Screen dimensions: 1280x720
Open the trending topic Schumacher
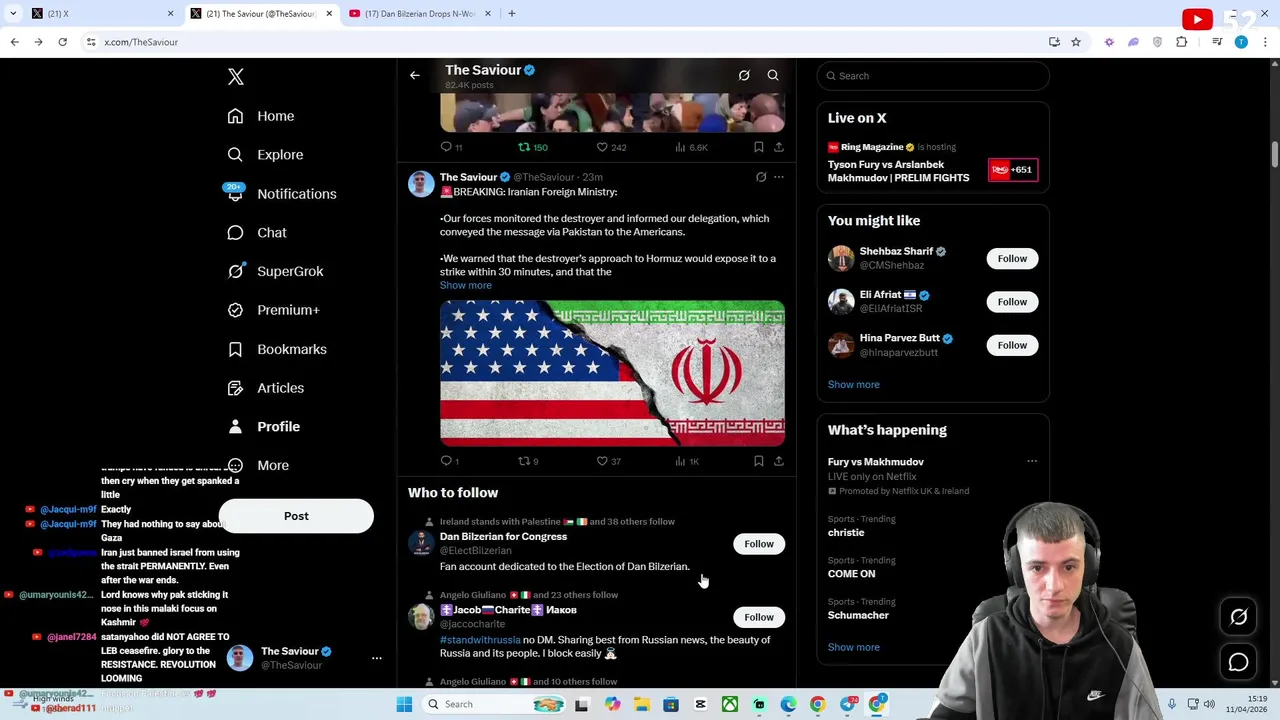858,615
